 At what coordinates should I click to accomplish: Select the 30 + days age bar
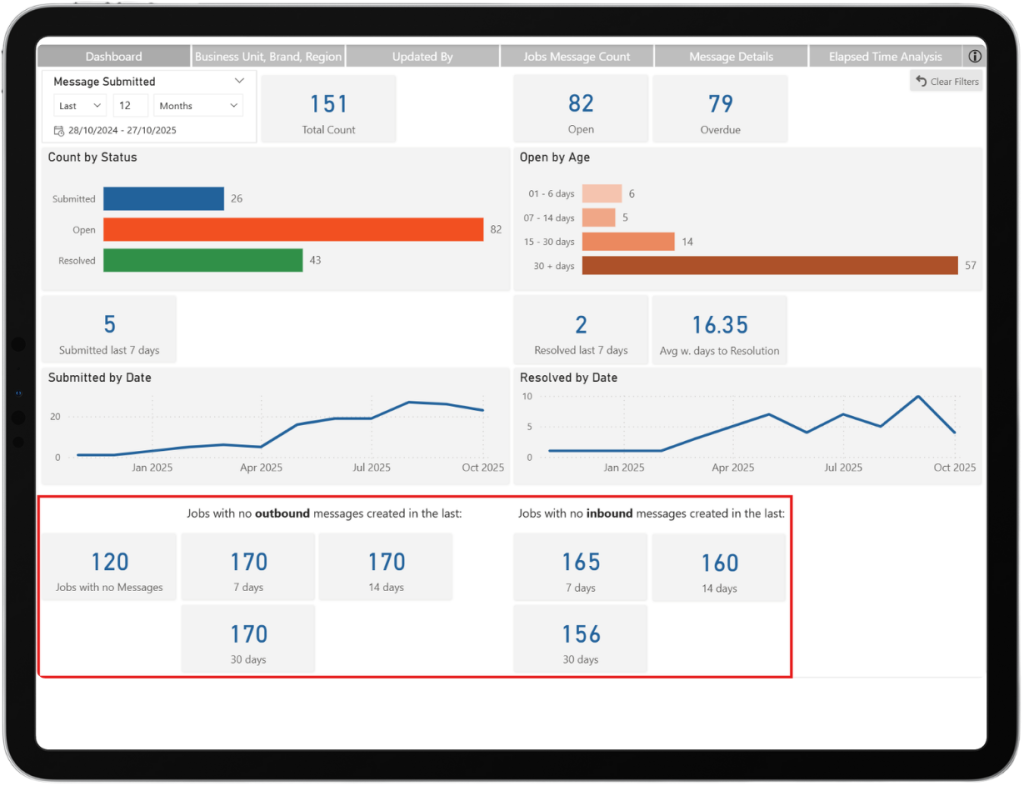pyautogui.click(x=770, y=265)
